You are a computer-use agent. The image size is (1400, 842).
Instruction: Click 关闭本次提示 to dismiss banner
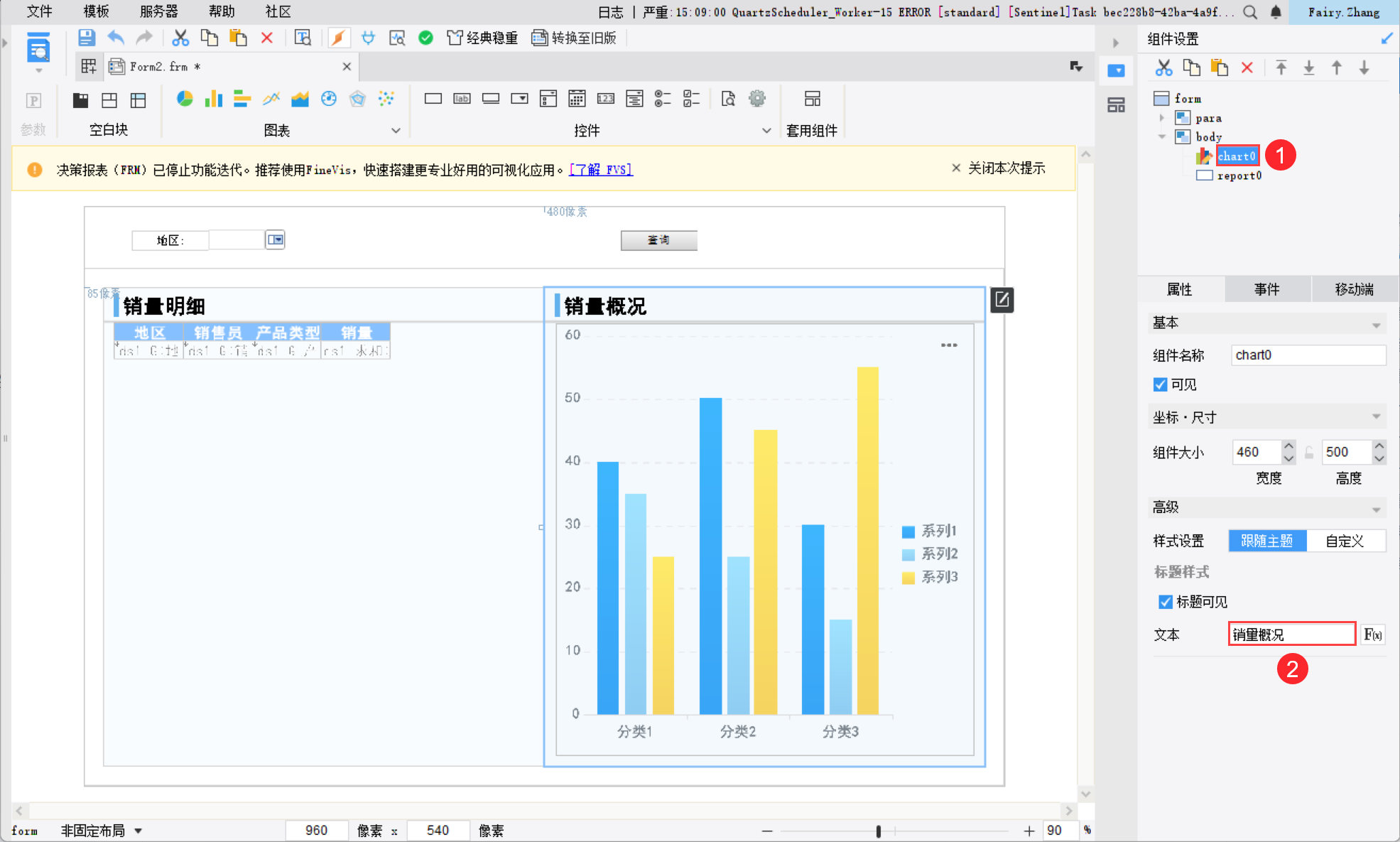pos(999,168)
